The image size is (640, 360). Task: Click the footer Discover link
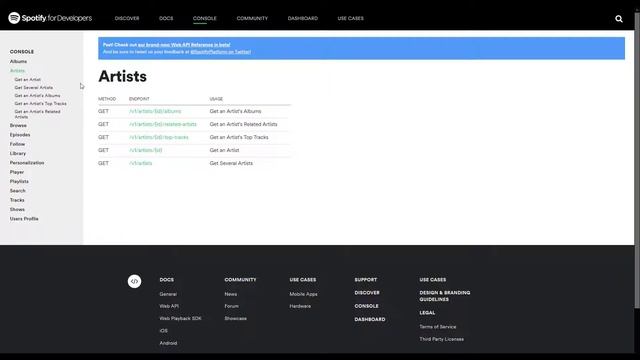[367, 293]
